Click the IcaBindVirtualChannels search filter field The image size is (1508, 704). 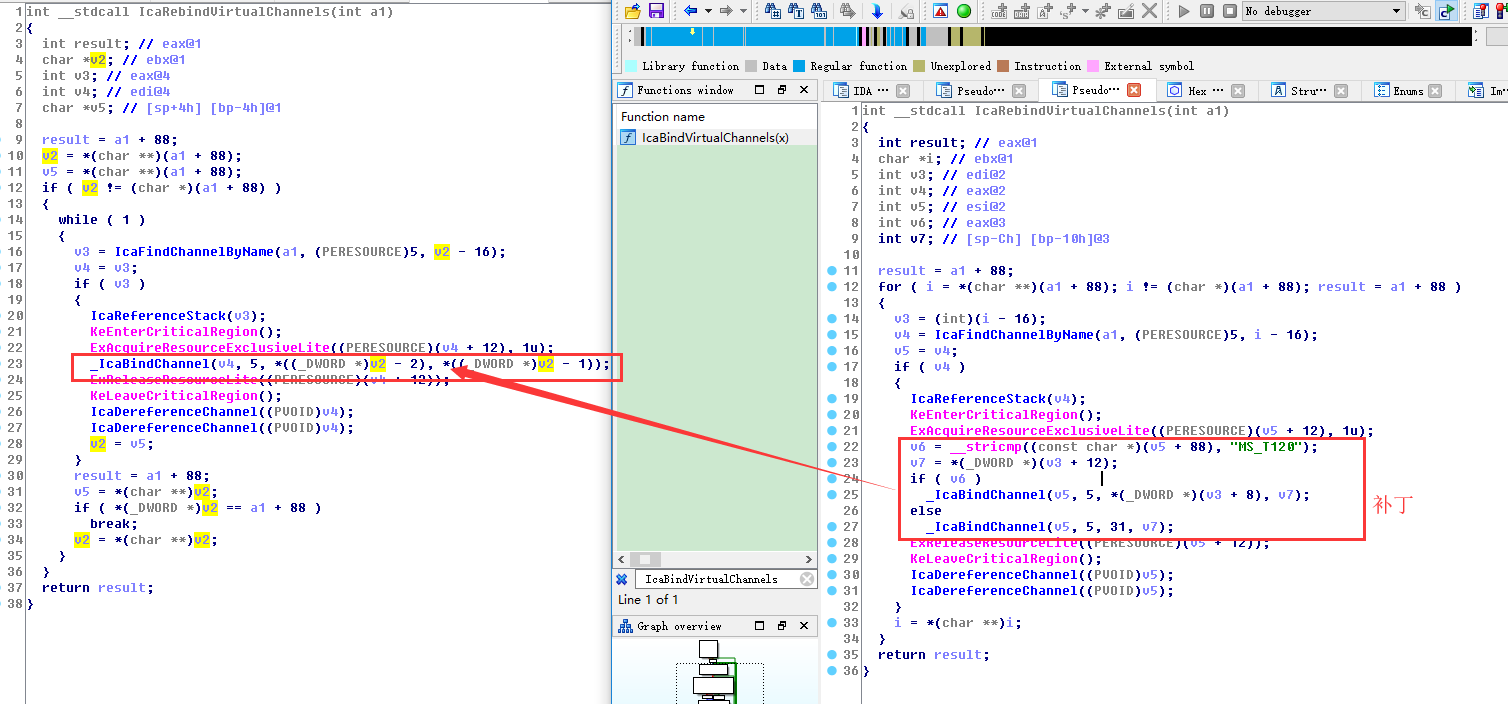click(x=715, y=579)
